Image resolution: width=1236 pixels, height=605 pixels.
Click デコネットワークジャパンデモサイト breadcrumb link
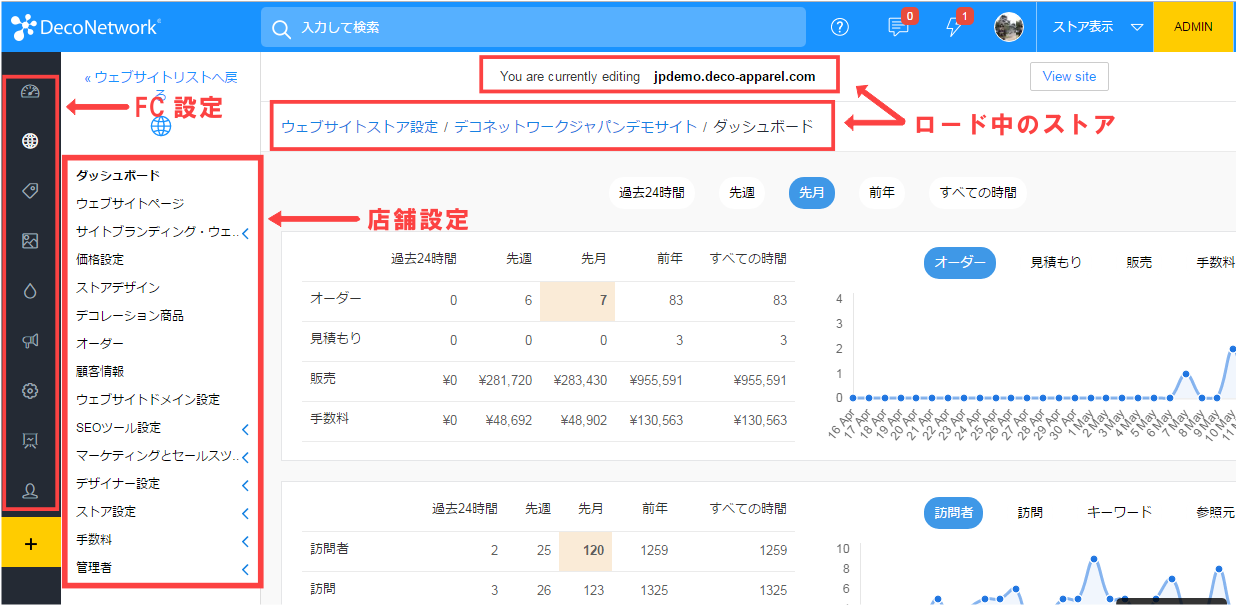(576, 127)
